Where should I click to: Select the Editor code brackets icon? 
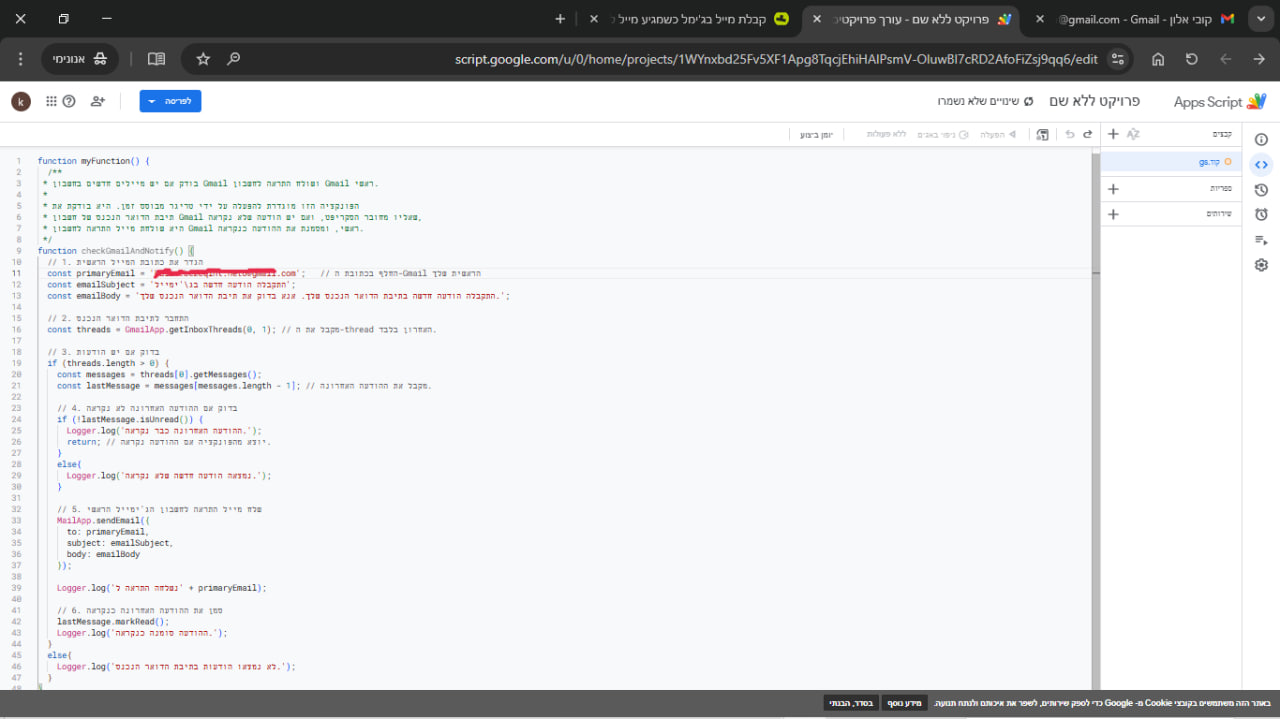click(1261, 164)
